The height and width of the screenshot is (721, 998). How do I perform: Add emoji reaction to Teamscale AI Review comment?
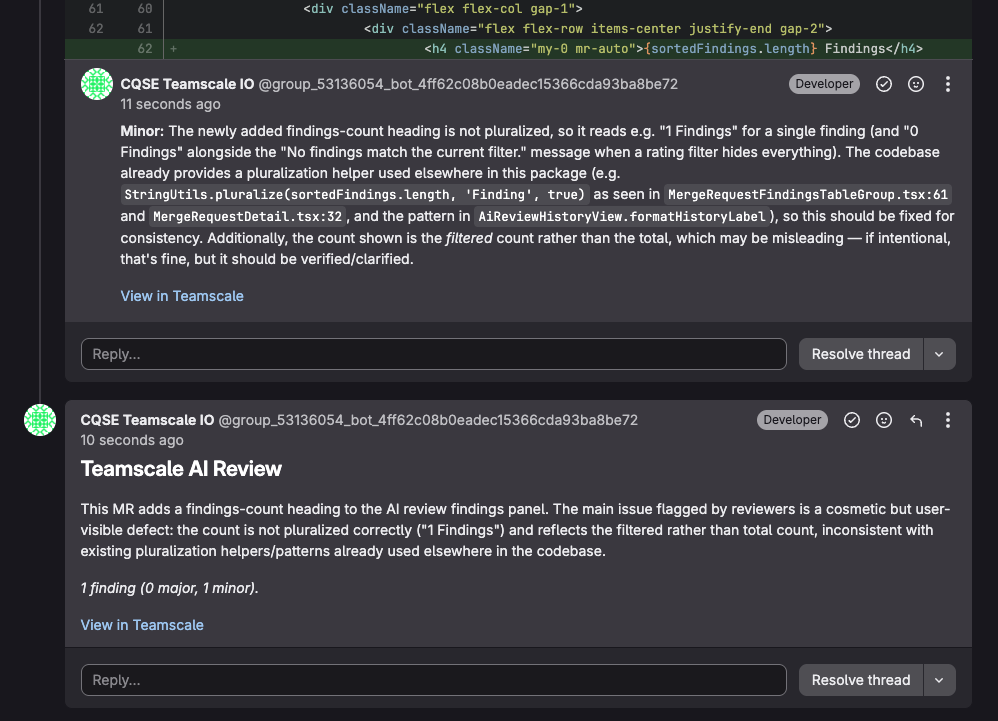pyautogui.click(x=883, y=420)
